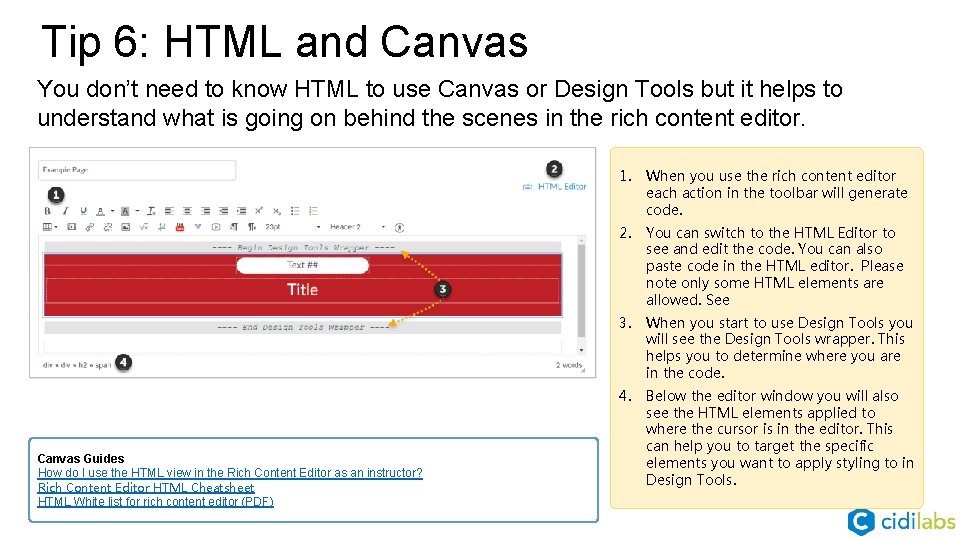960x540 pixels.
Task: Toggle Subscript formatting
Action: click(x=276, y=211)
